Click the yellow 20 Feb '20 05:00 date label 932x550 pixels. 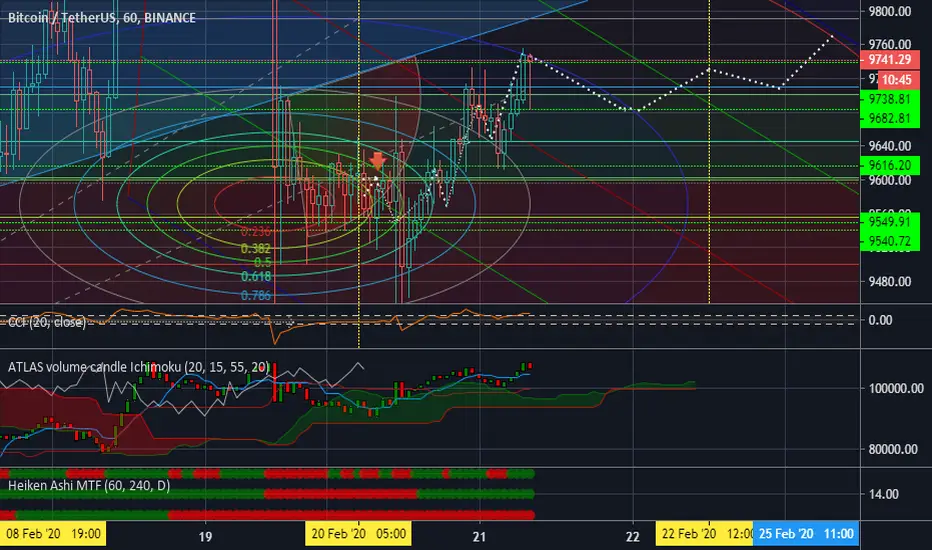pyautogui.click(x=358, y=533)
